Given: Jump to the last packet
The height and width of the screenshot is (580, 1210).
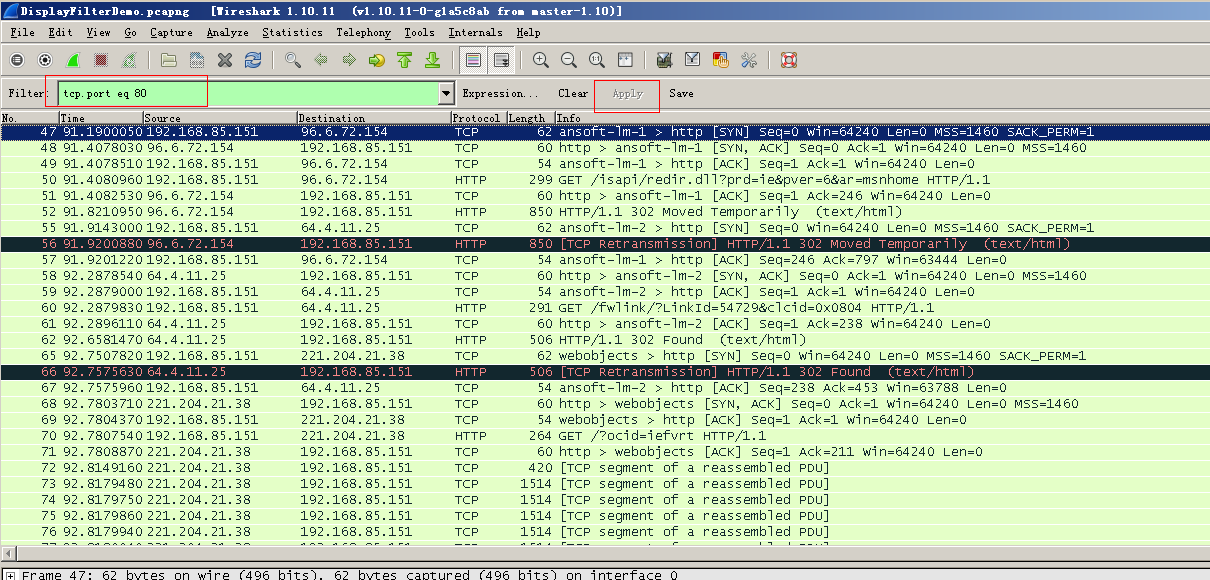Looking at the screenshot, I should (x=433, y=60).
